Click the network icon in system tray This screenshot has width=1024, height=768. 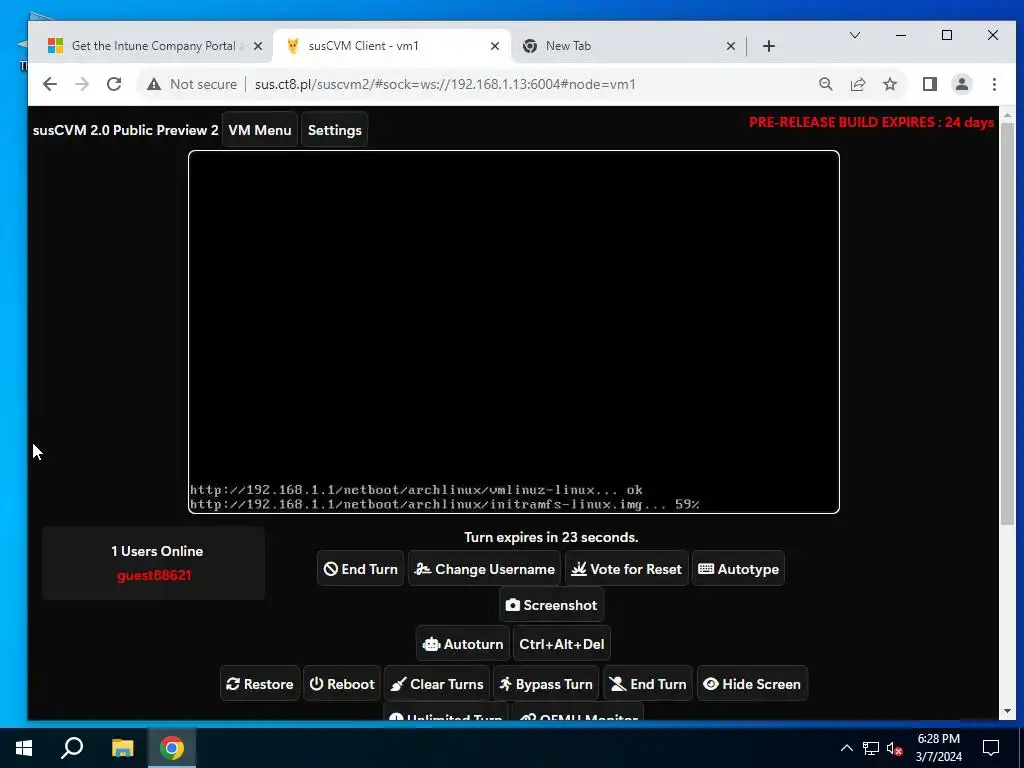(x=871, y=748)
